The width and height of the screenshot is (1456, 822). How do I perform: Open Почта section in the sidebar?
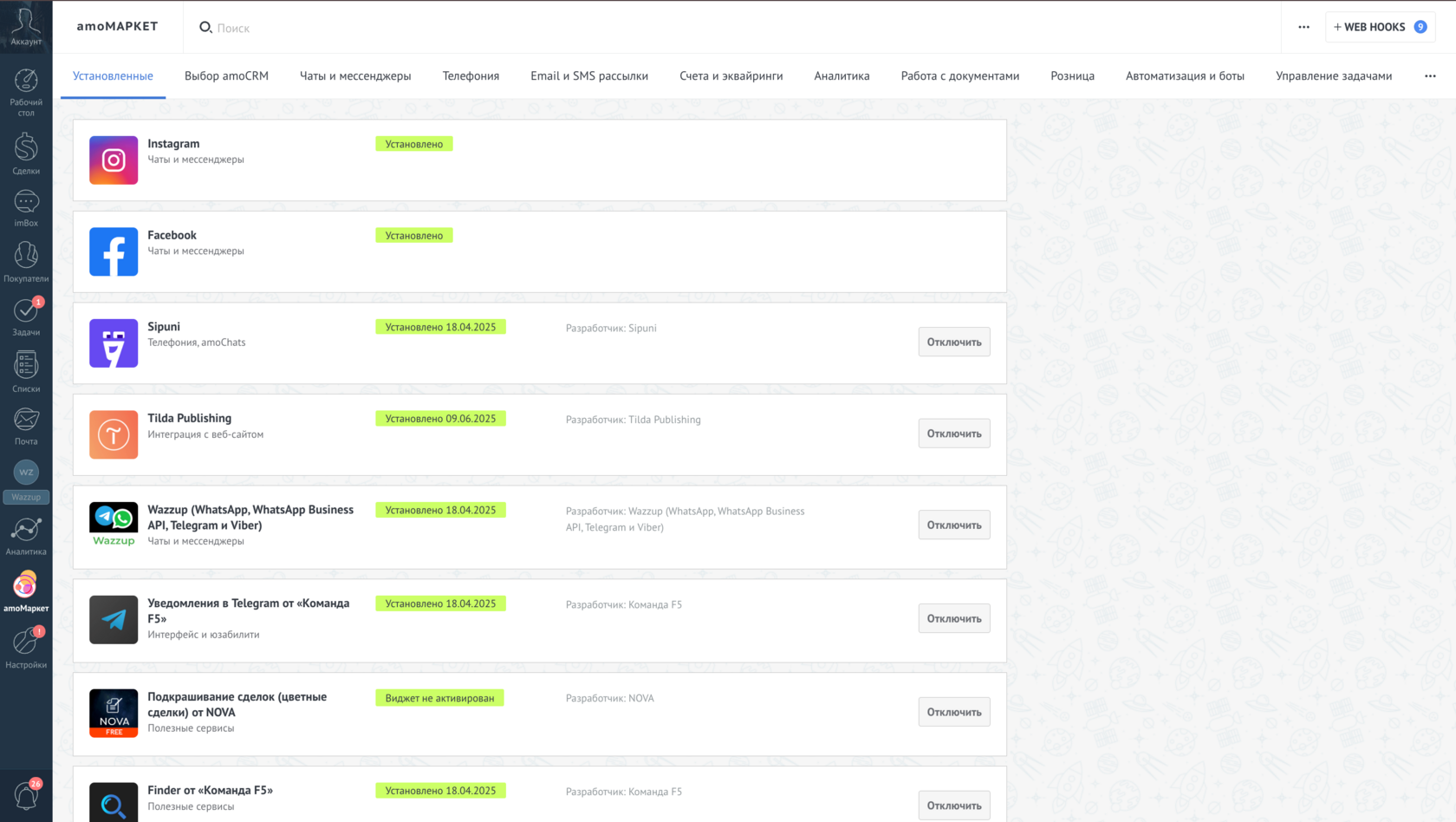[26, 426]
